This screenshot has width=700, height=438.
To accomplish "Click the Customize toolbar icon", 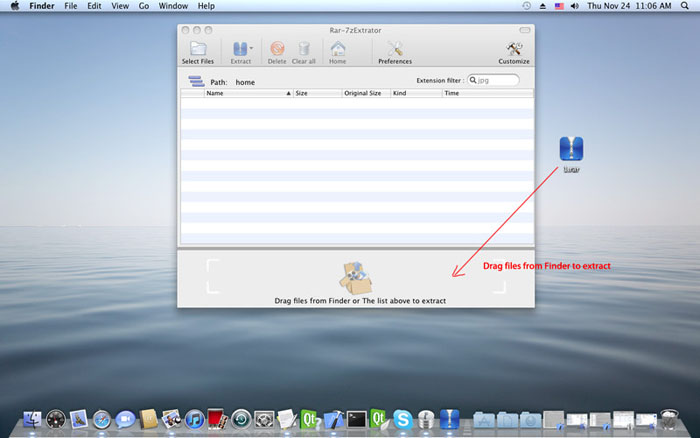I will coord(513,48).
